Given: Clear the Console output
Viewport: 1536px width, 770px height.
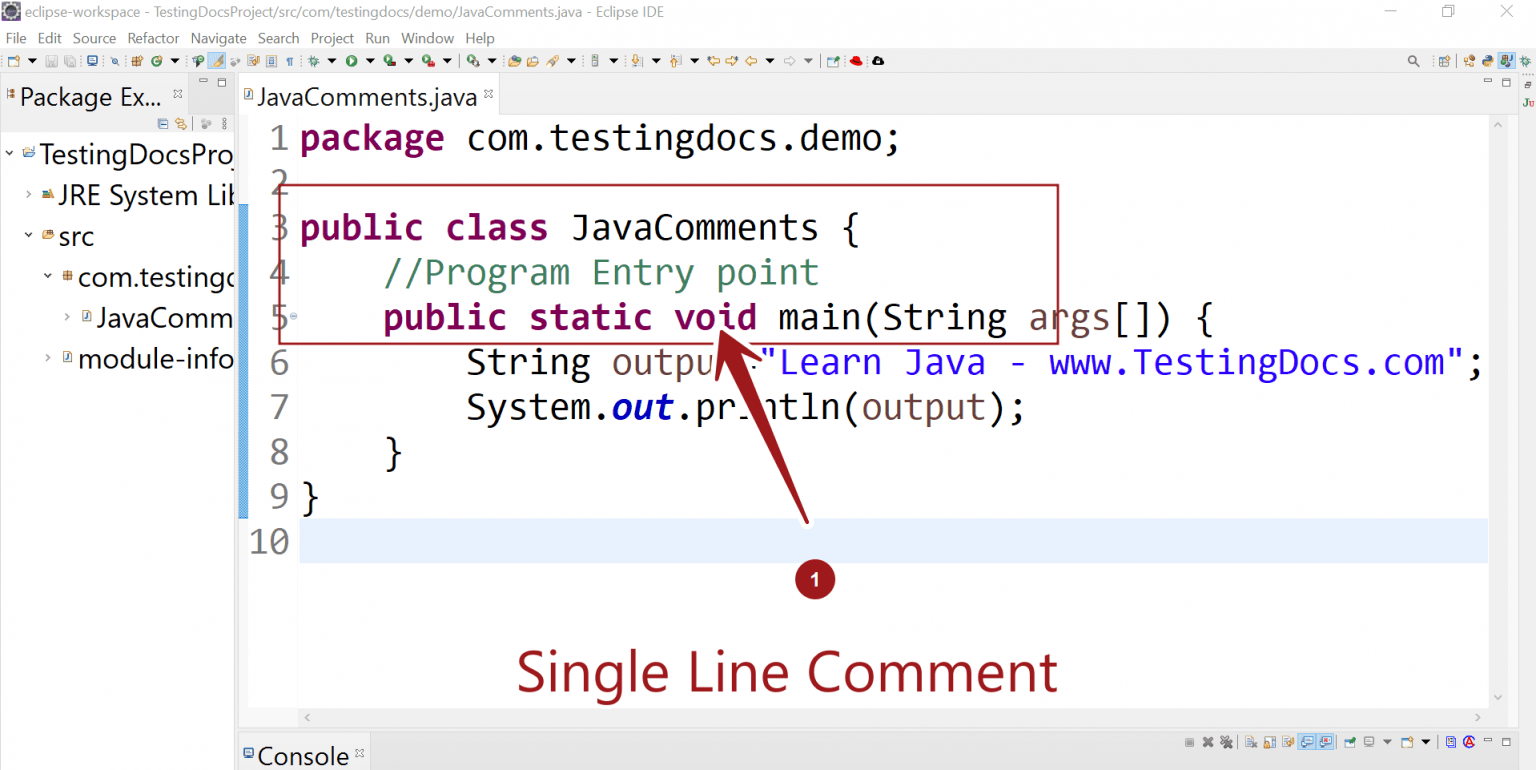Looking at the screenshot, I should click(1252, 741).
